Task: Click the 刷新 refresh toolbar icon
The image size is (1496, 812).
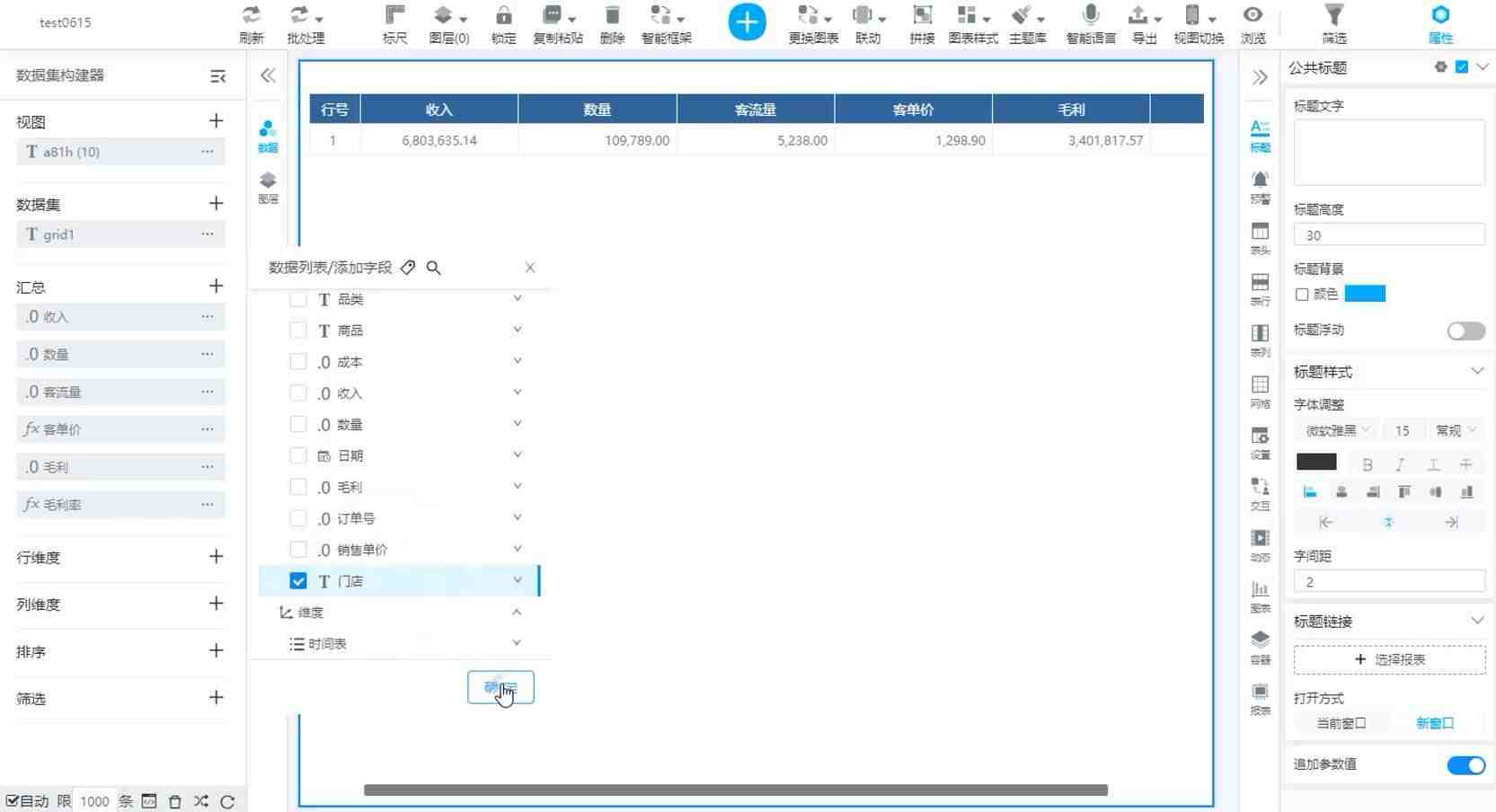Action: point(252,15)
